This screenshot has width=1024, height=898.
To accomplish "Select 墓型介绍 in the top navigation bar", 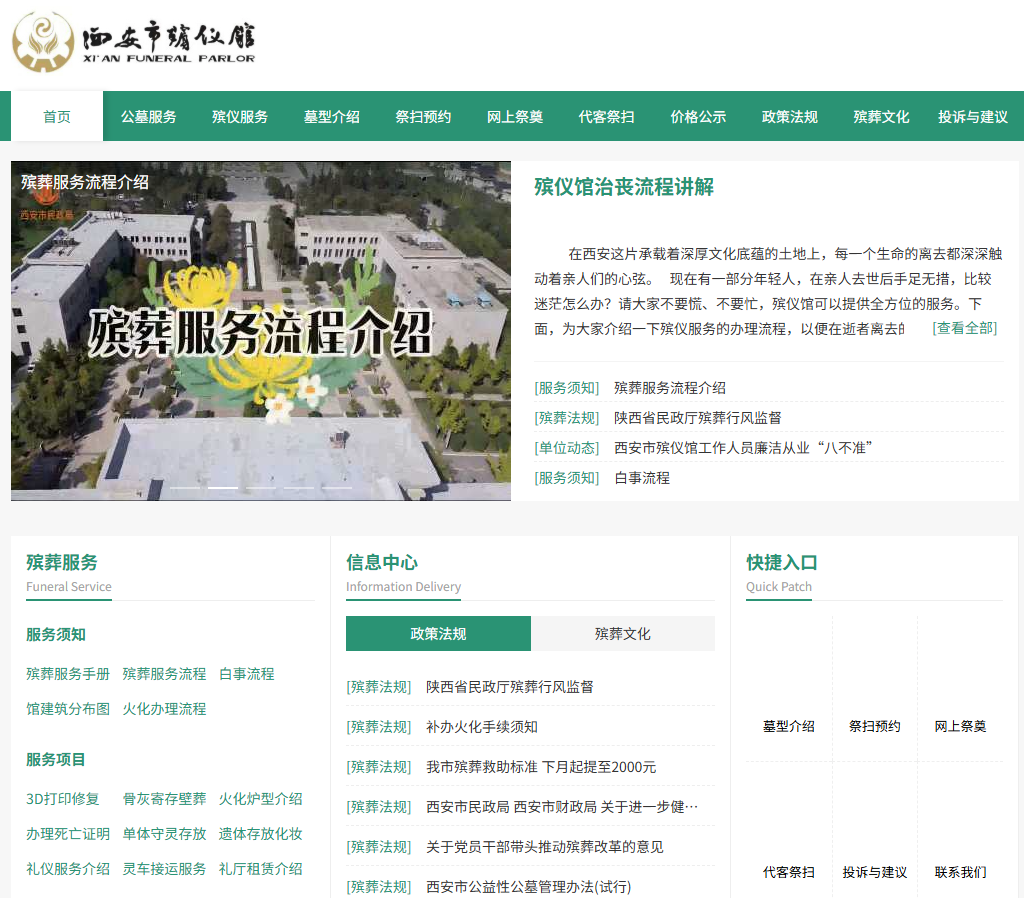I will [x=332, y=116].
